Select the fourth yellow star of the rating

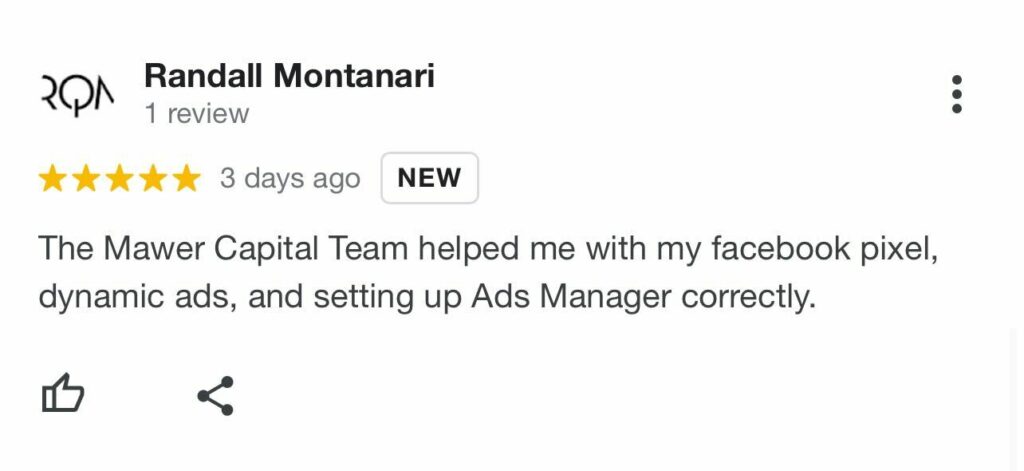click(153, 178)
